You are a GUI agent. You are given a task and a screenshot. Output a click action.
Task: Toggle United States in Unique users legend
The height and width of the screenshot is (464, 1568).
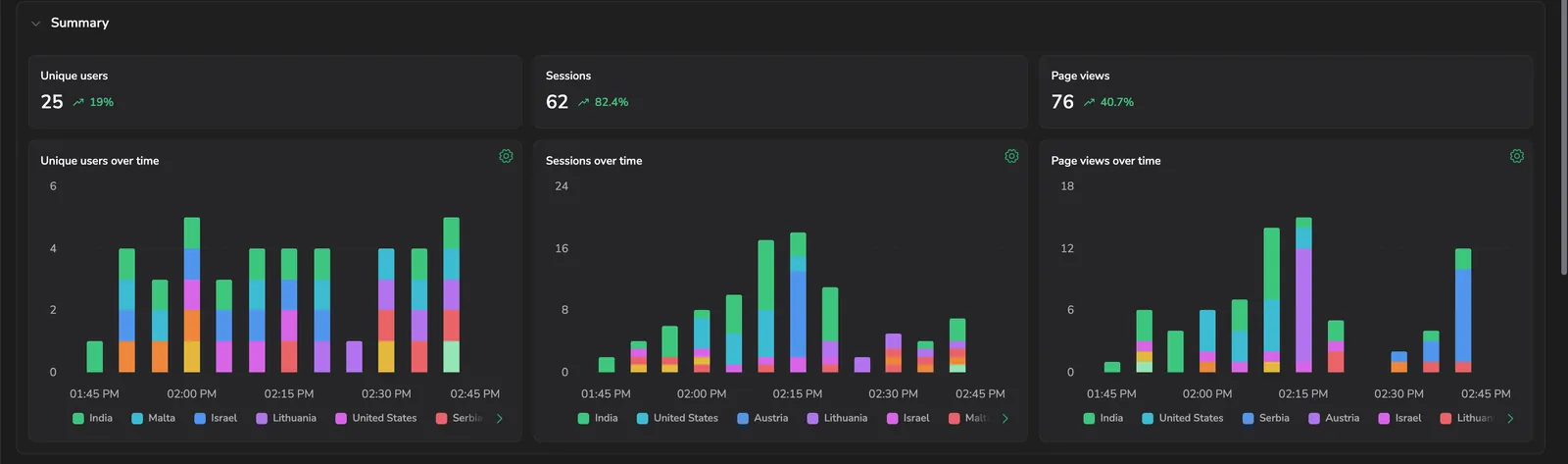click(376, 418)
